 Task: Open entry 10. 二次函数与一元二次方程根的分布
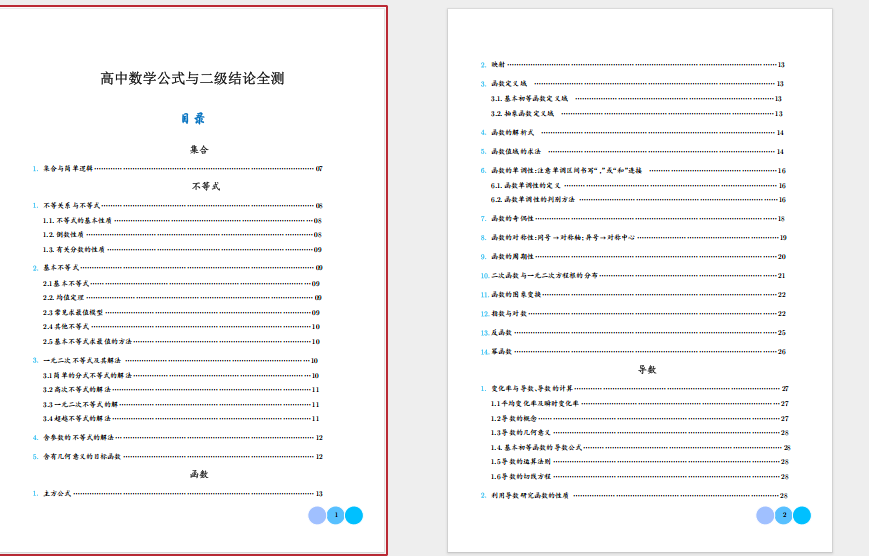click(x=633, y=276)
